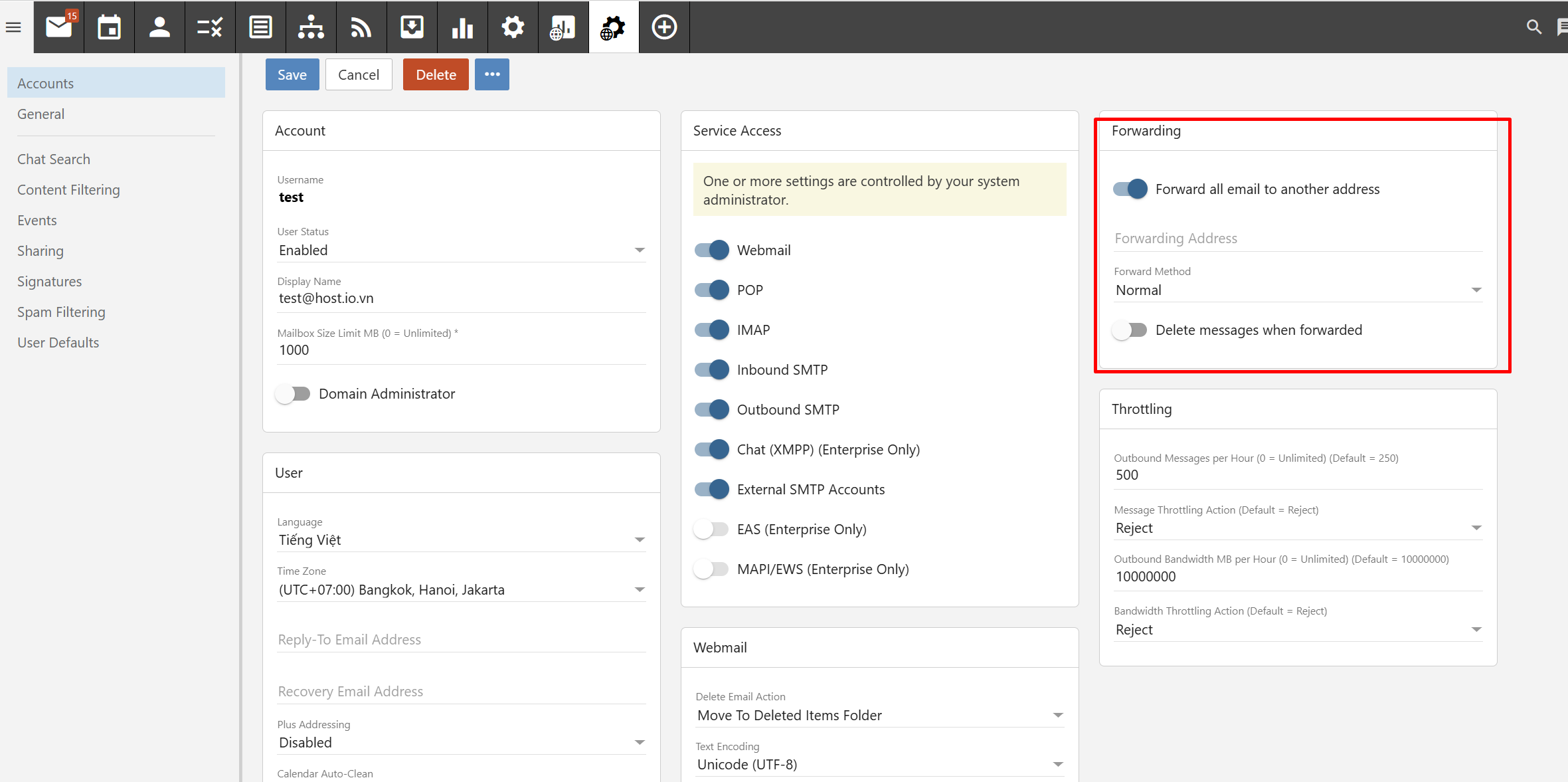
Task: Toggle Chat (XMPP) access
Action: (711, 450)
